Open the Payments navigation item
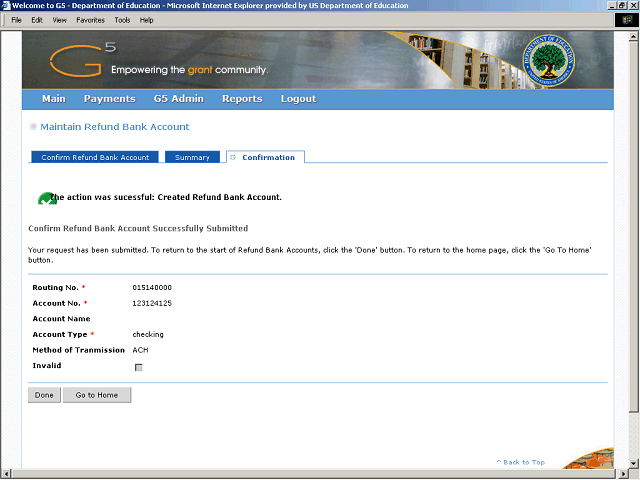This screenshot has height=480, width=640. click(x=110, y=99)
